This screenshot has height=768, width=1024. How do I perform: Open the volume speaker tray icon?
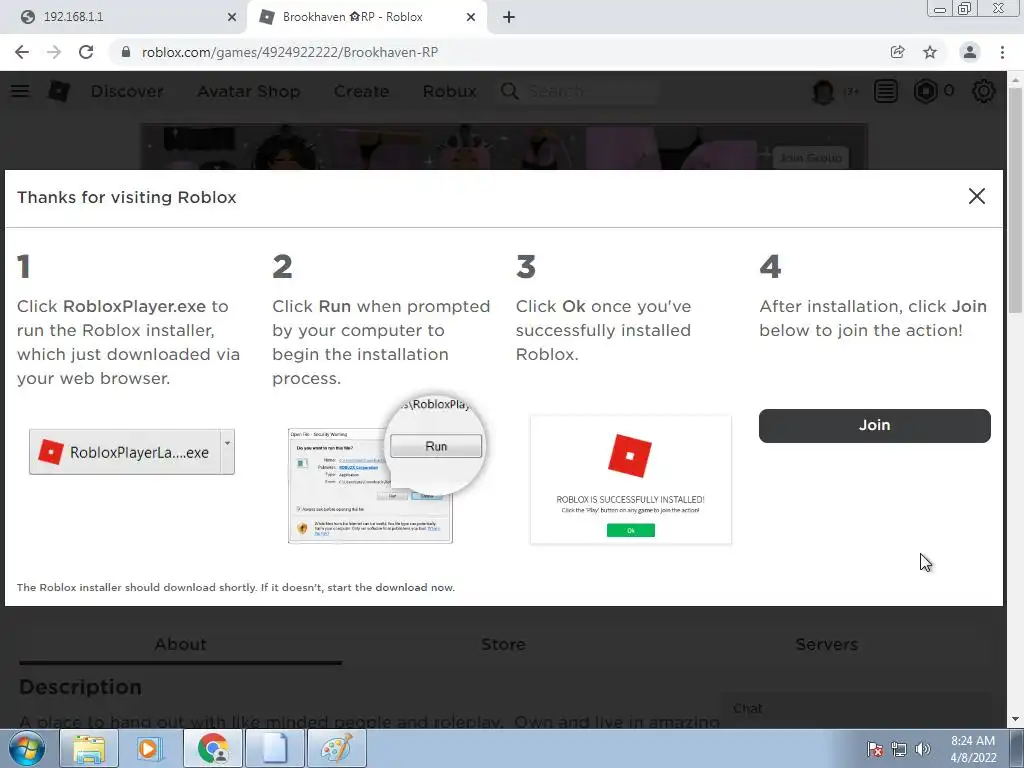[923, 749]
